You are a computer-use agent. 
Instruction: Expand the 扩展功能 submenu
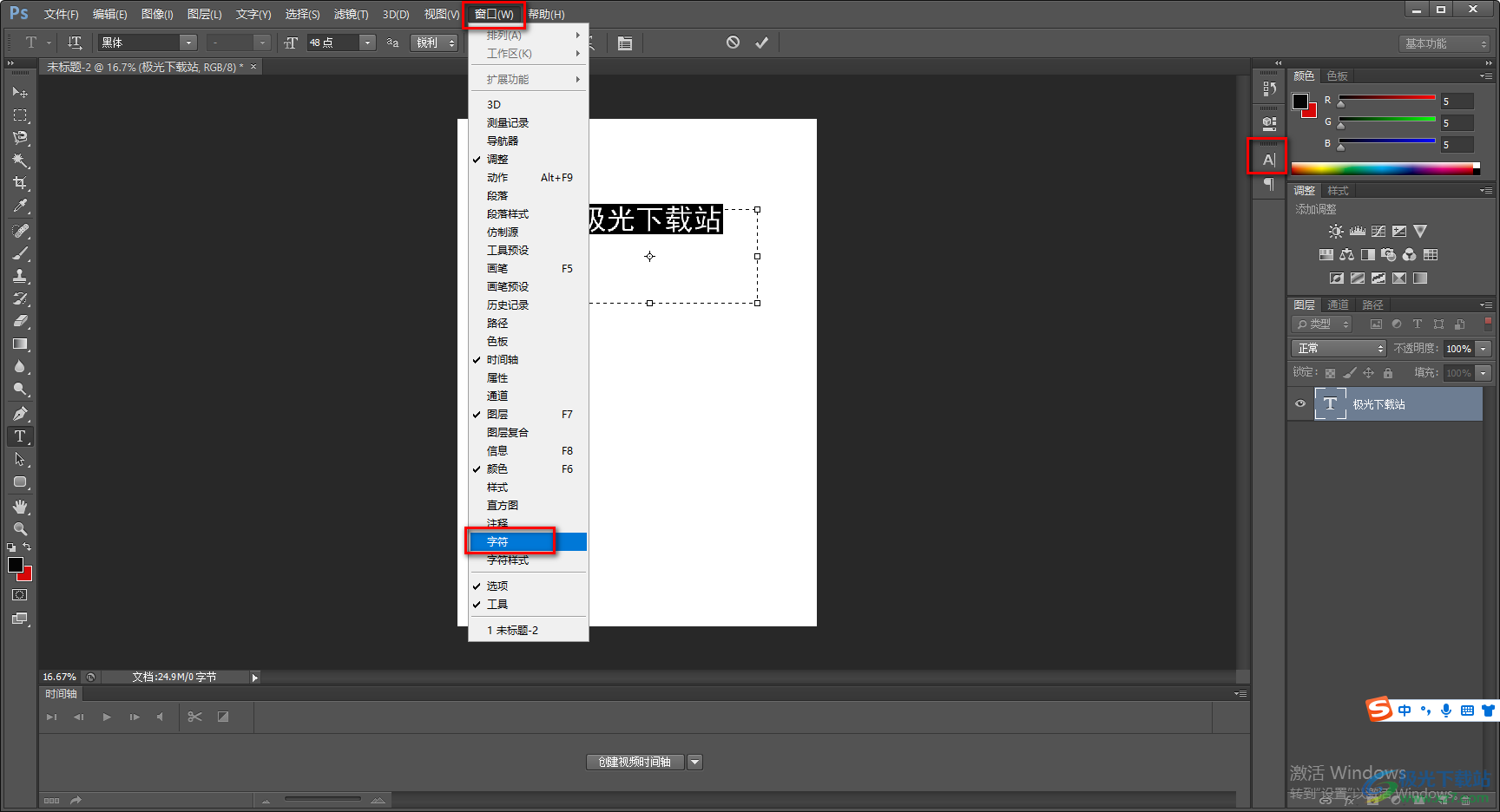coord(528,80)
